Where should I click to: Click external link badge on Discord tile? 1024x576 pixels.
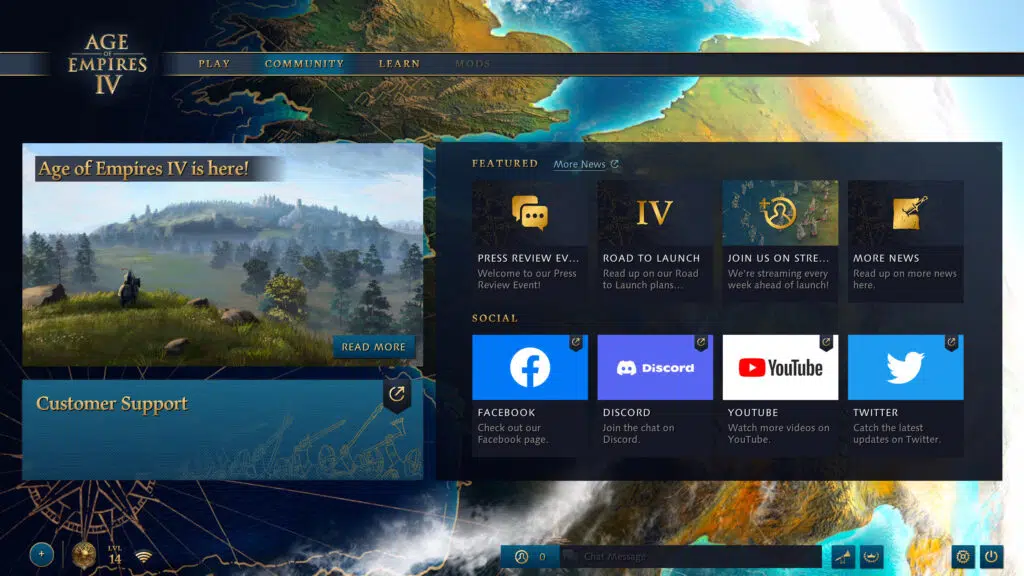[x=701, y=342]
